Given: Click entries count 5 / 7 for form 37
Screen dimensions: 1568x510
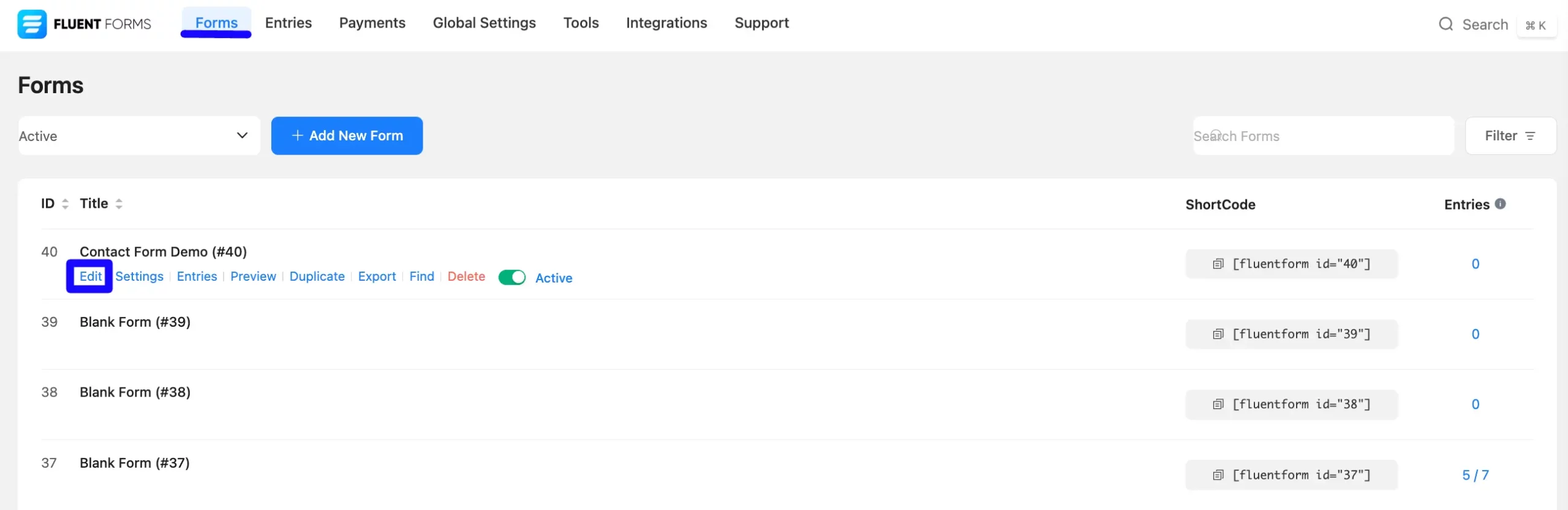Looking at the screenshot, I should pos(1475,475).
